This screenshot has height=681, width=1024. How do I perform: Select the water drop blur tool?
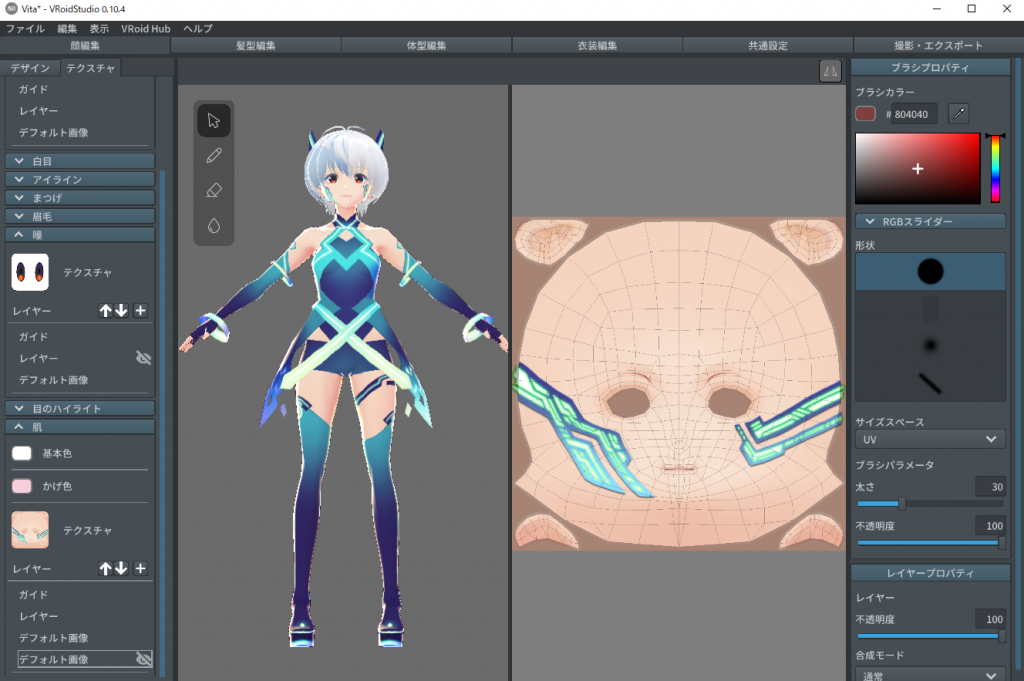213,225
